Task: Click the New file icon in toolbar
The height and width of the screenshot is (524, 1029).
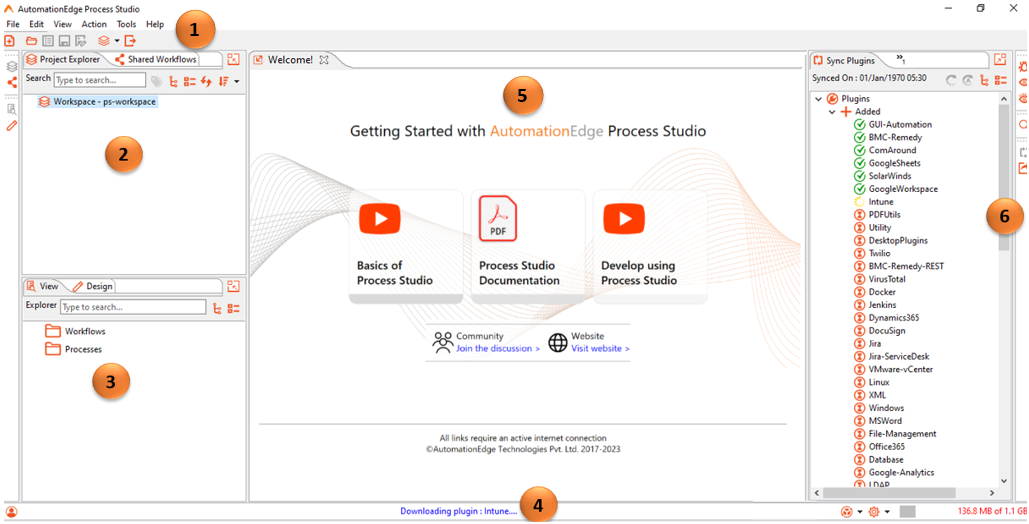Action: 10,41
